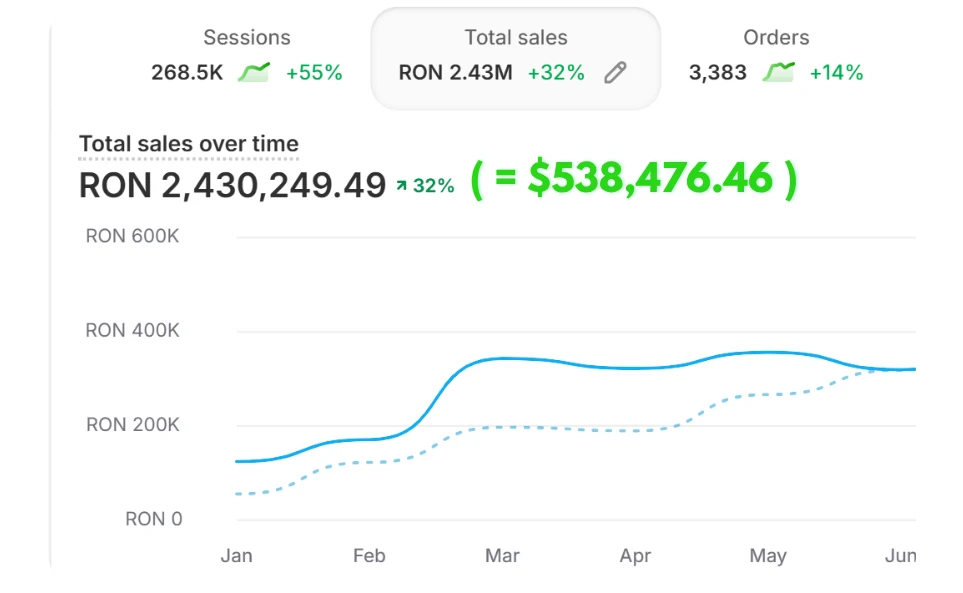Select the Sessions metric tab
Screen dimensions: 963x593
click(247, 56)
